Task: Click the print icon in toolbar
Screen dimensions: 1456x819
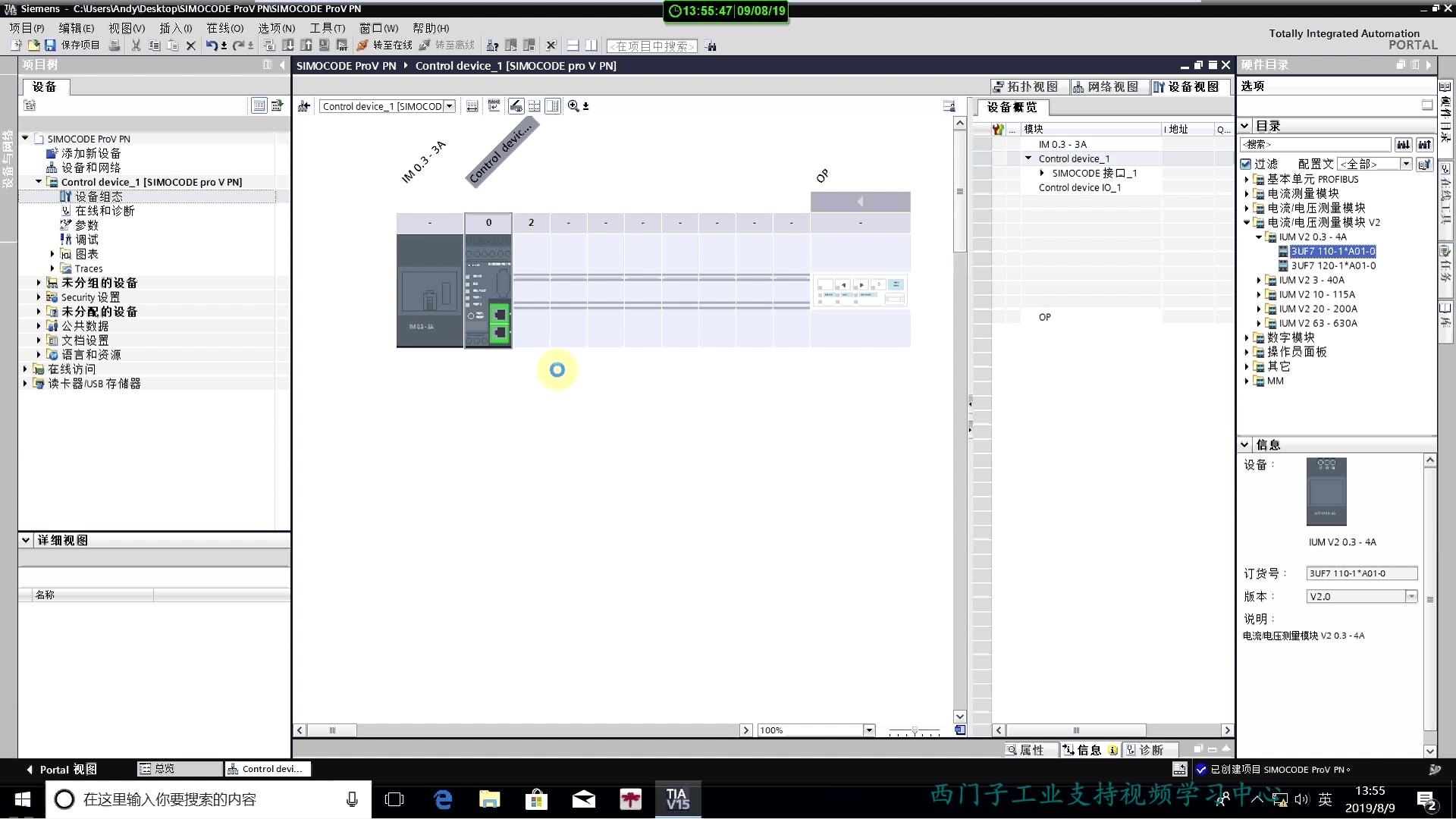Action: click(x=115, y=45)
